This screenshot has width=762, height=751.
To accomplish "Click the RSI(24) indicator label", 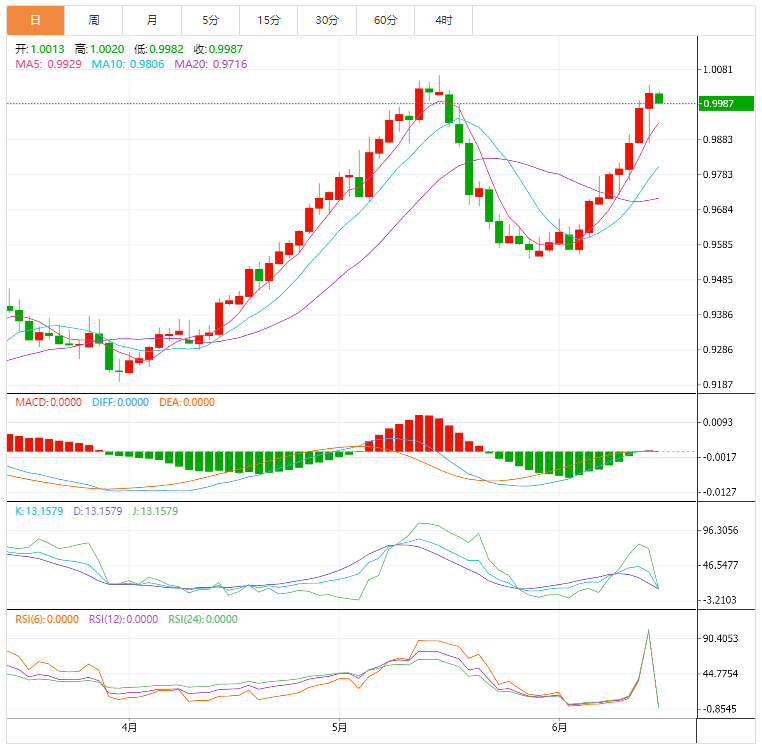I will pos(203,619).
